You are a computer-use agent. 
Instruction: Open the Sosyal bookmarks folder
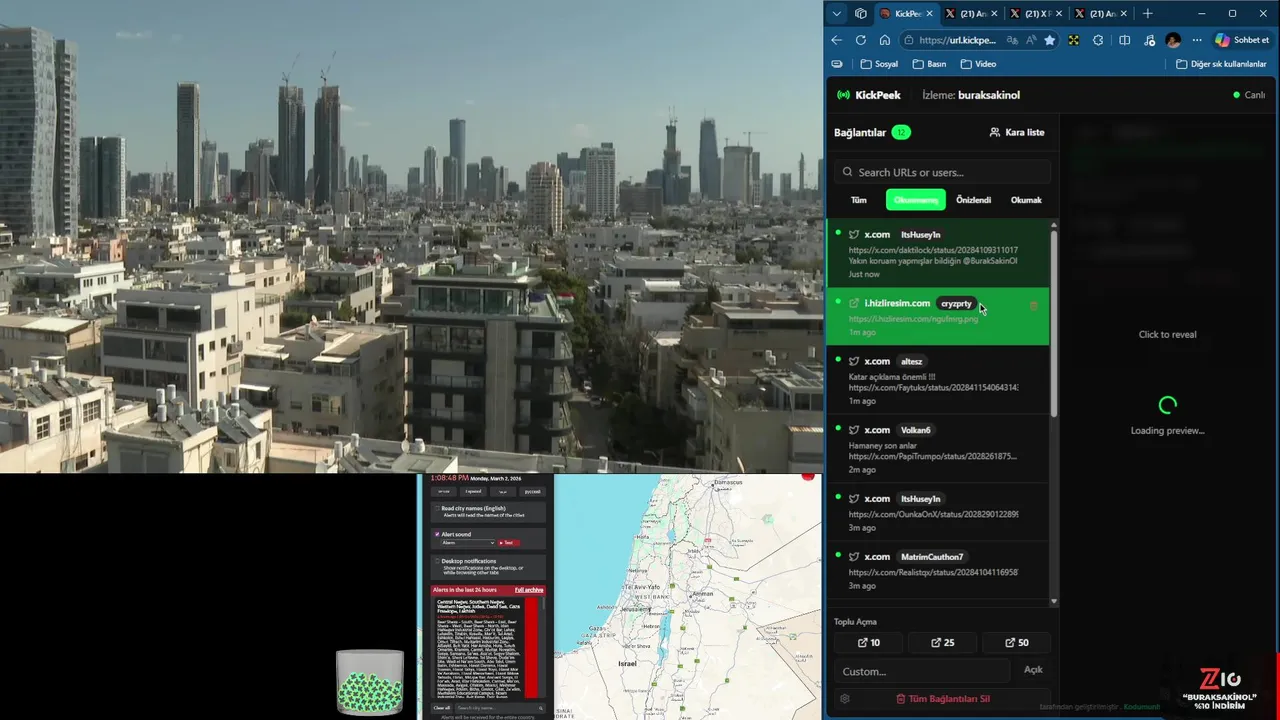(879, 64)
